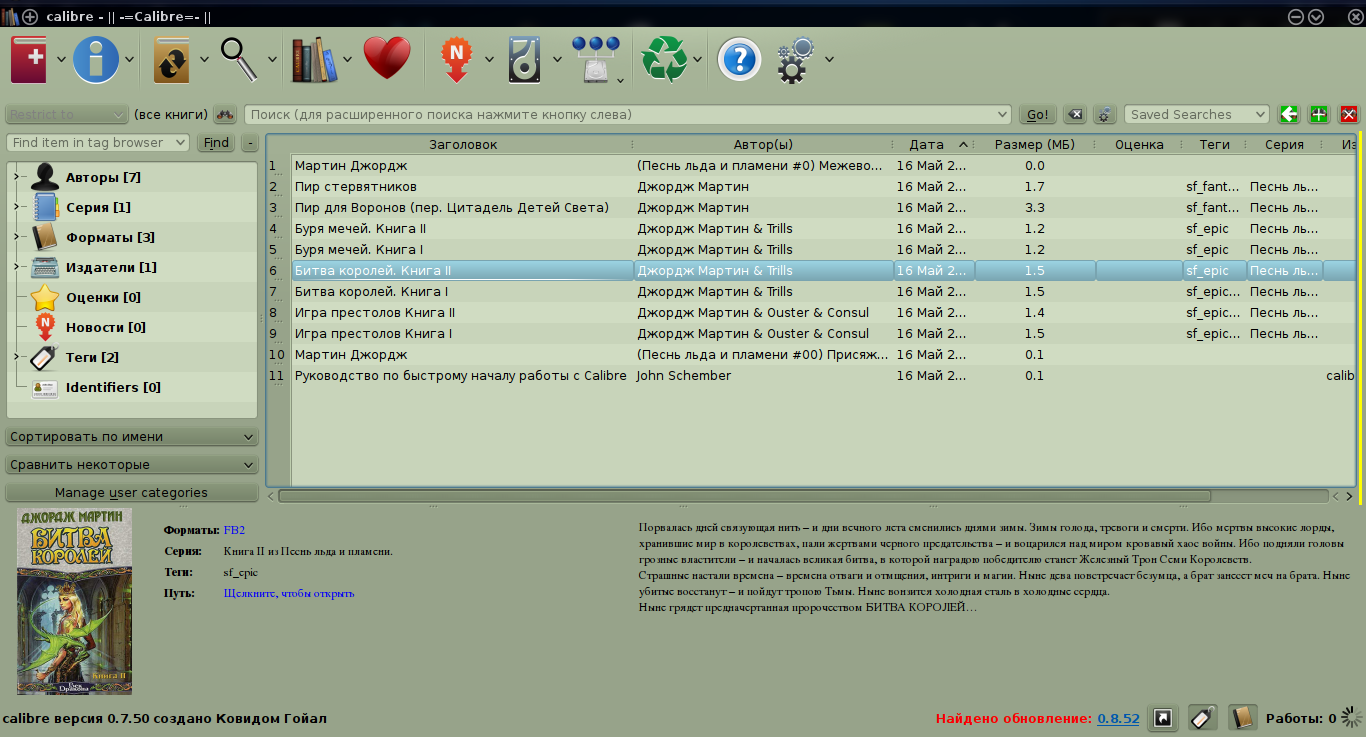Open the Saved Searches dropdown
Image resolution: width=1366 pixels, height=737 pixels.
point(1196,115)
